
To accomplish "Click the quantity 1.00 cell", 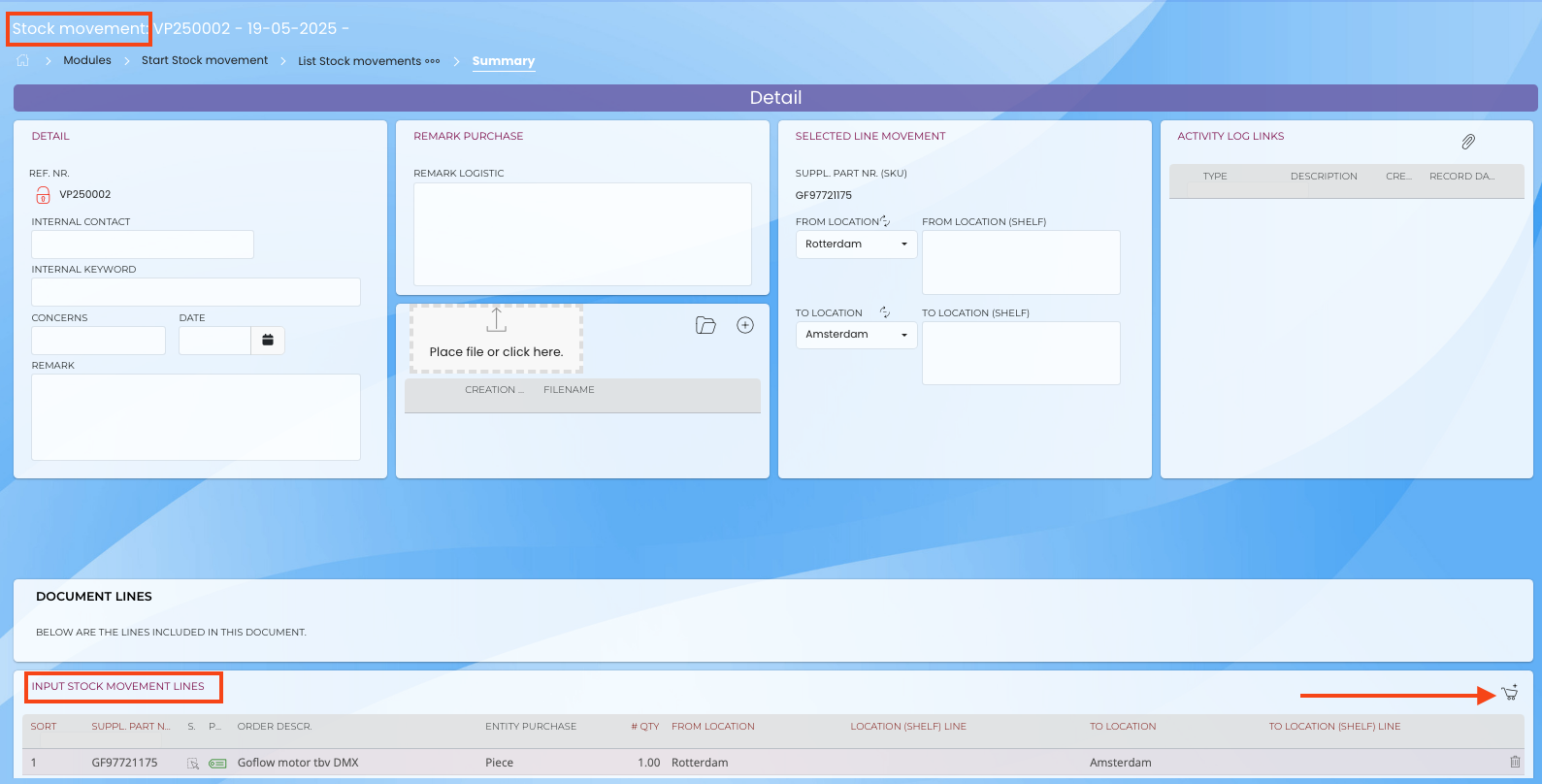I will (x=649, y=763).
